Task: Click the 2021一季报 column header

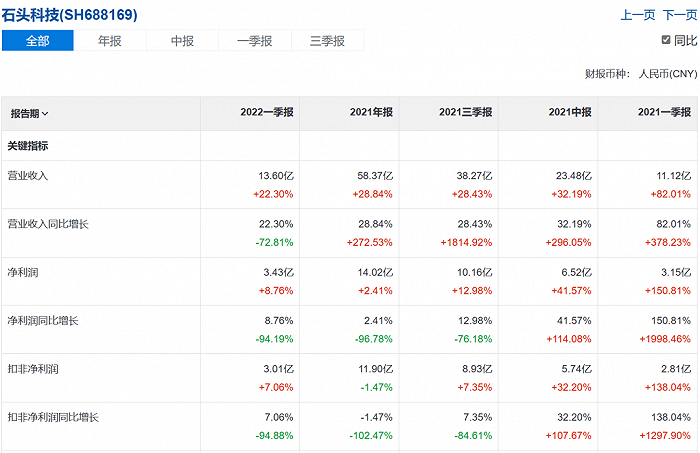Action: [x=664, y=112]
